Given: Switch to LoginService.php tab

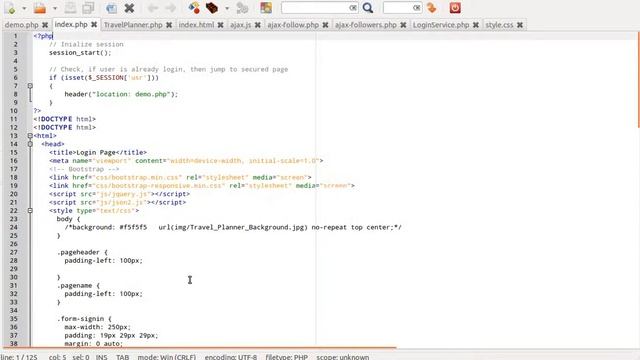Looking at the screenshot, I should [441, 25].
